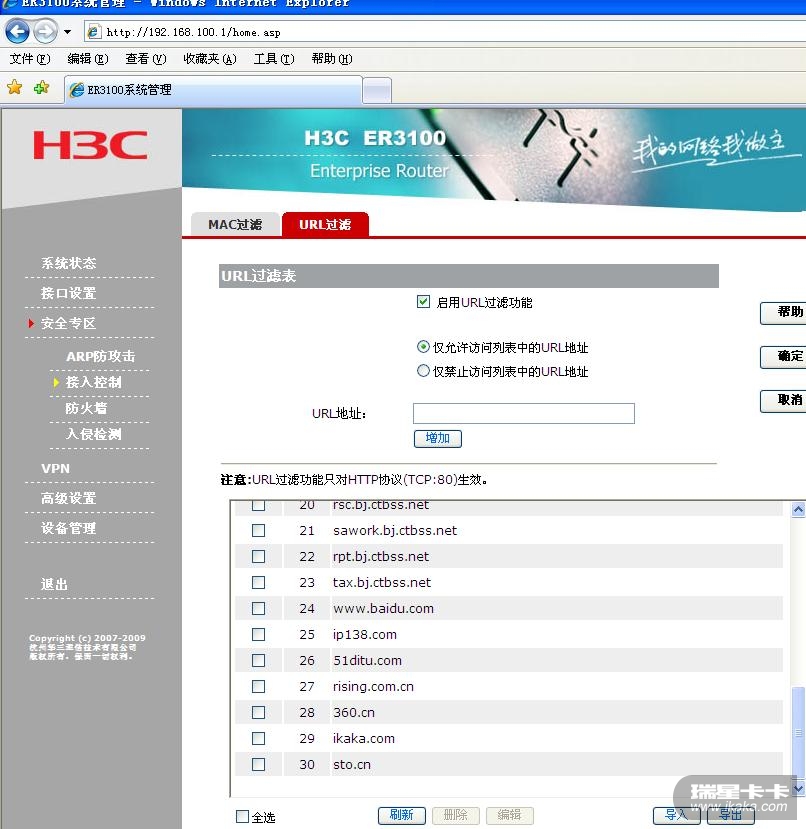This screenshot has height=829, width=806.
Task: Open the recent pages dropdown arrow
Action: pos(67,32)
